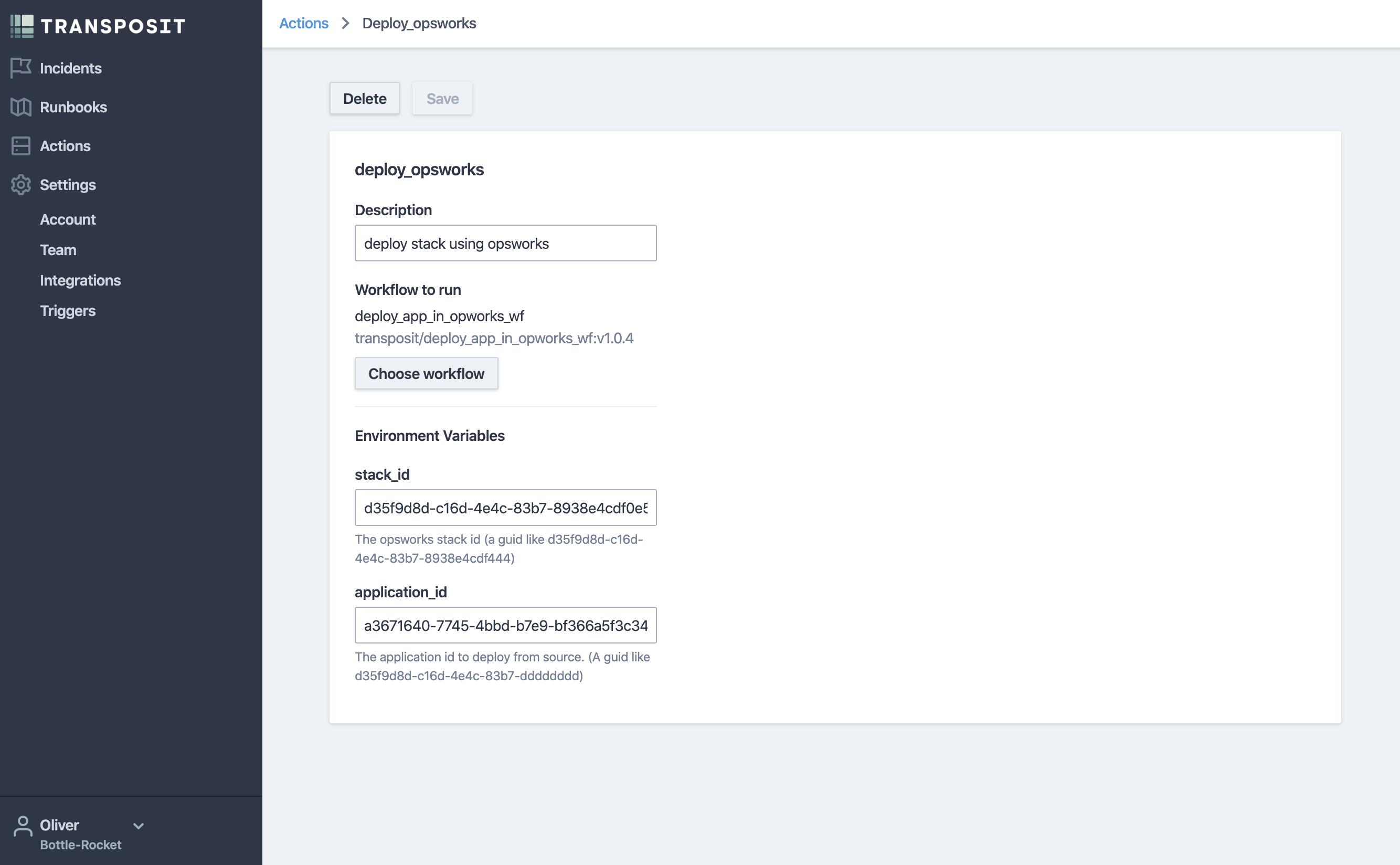
Task: Expand the Oliver account dropdown chevron
Action: pos(139,826)
